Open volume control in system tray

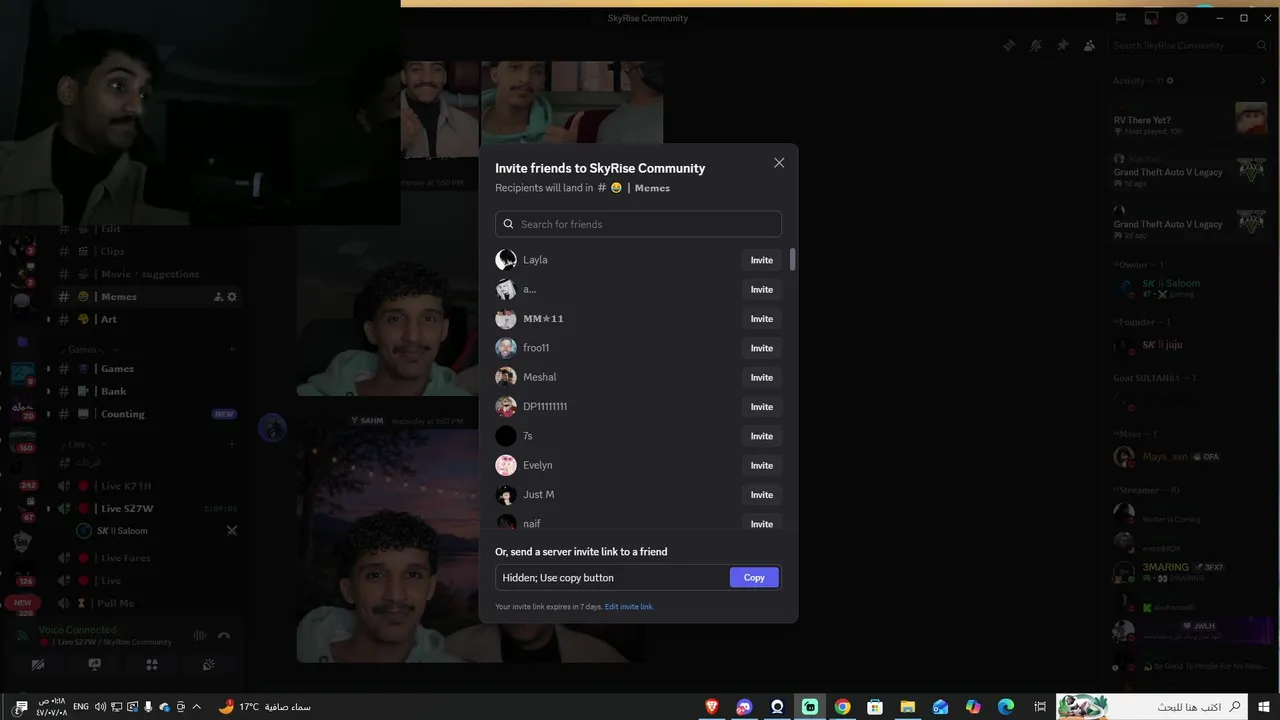pos(100,707)
